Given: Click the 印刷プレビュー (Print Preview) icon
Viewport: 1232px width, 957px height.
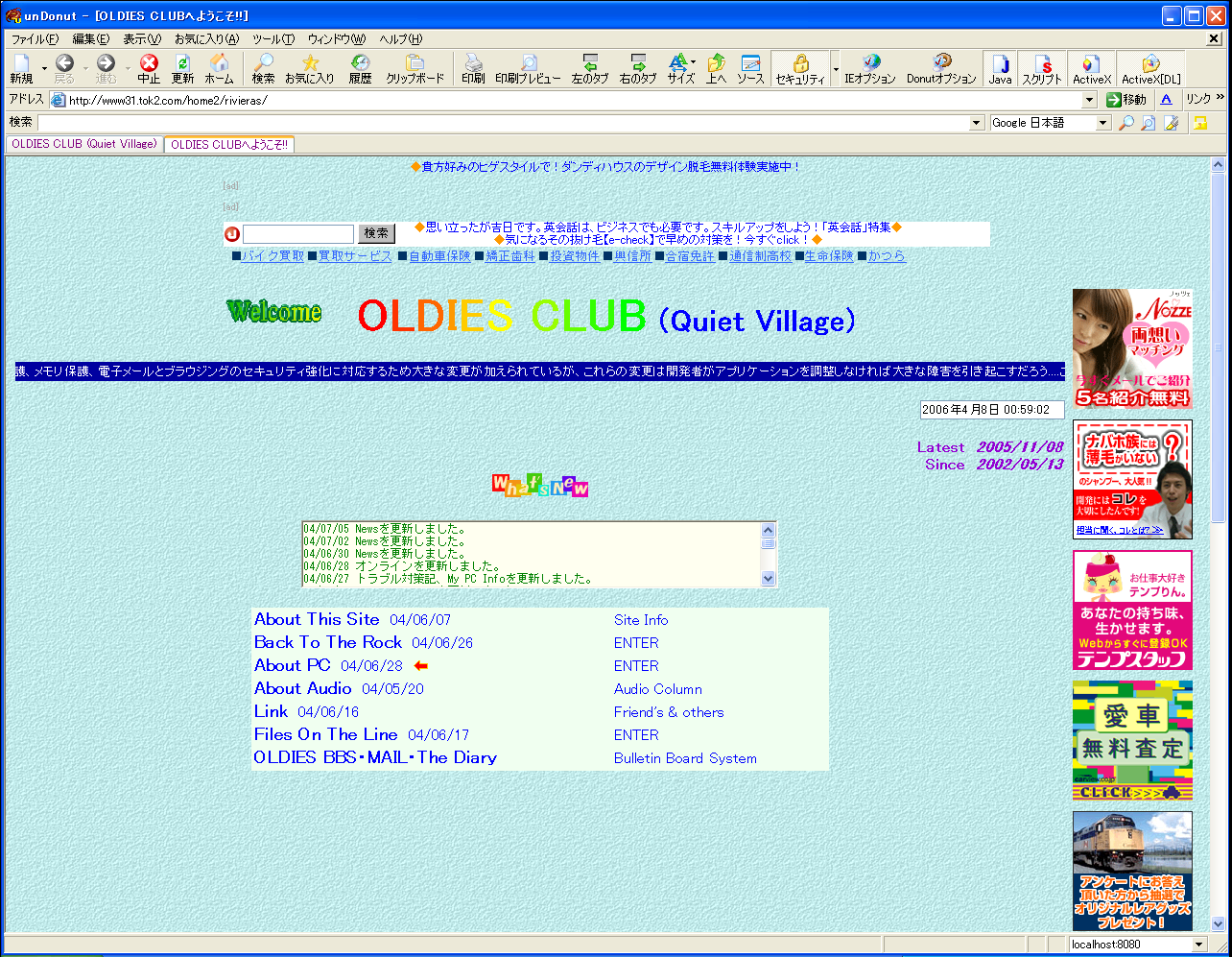Looking at the screenshot, I should pyautogui.click(x=528, y=68).
